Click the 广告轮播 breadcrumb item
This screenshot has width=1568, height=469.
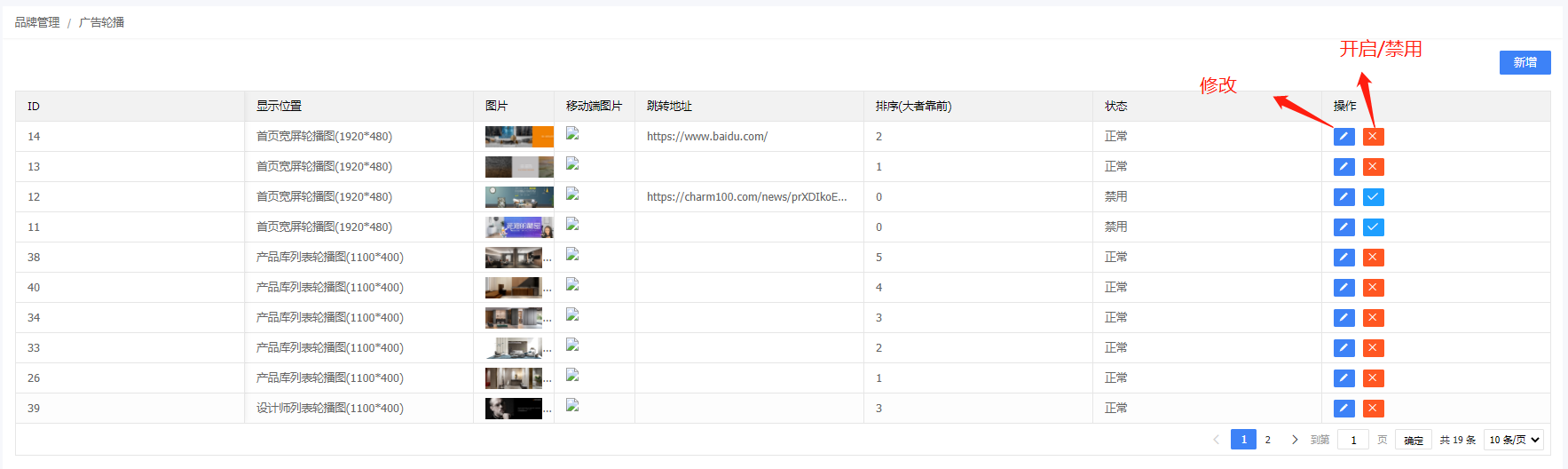point(101,22)
